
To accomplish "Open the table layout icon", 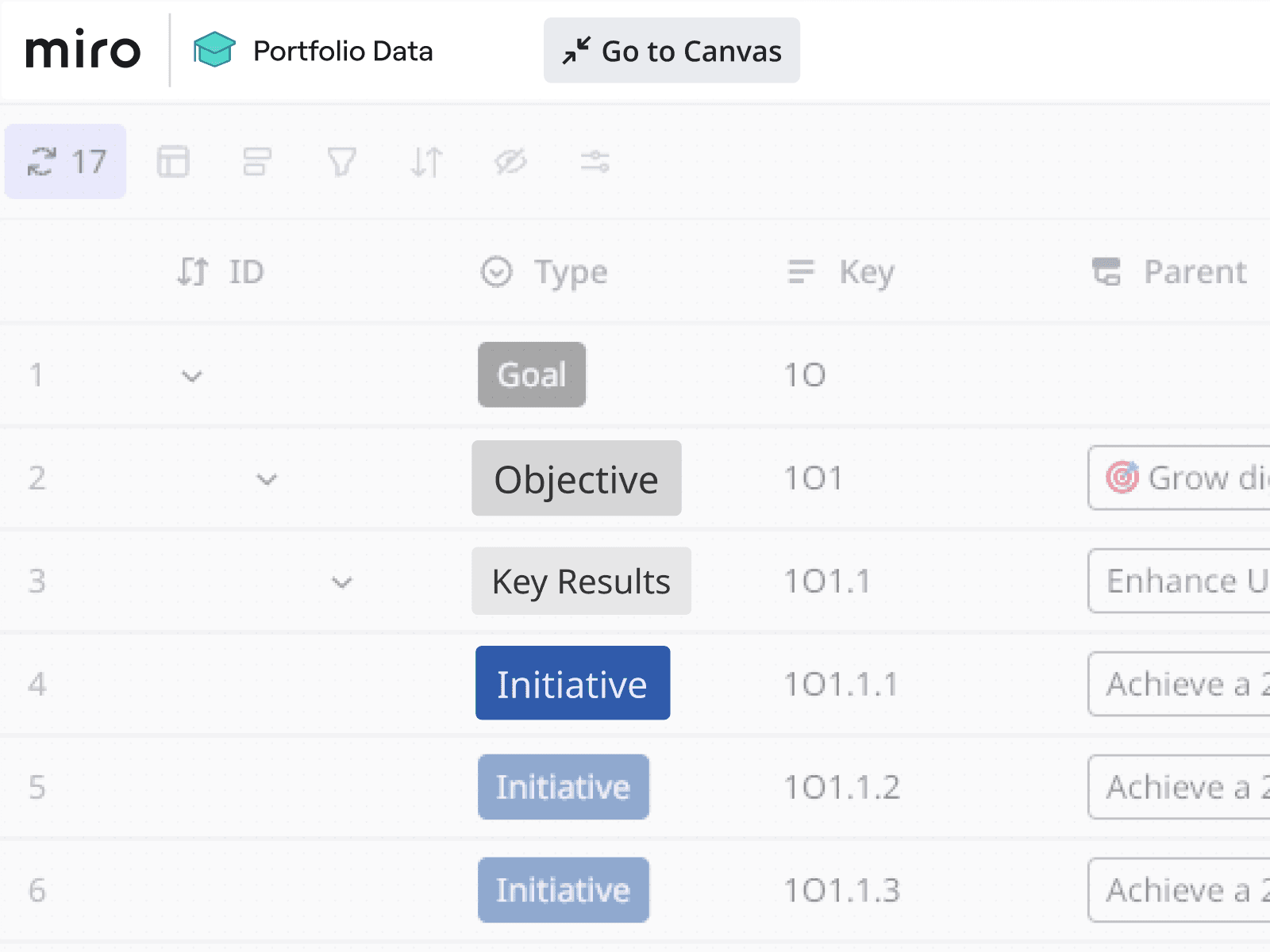I will pos(172,162).
